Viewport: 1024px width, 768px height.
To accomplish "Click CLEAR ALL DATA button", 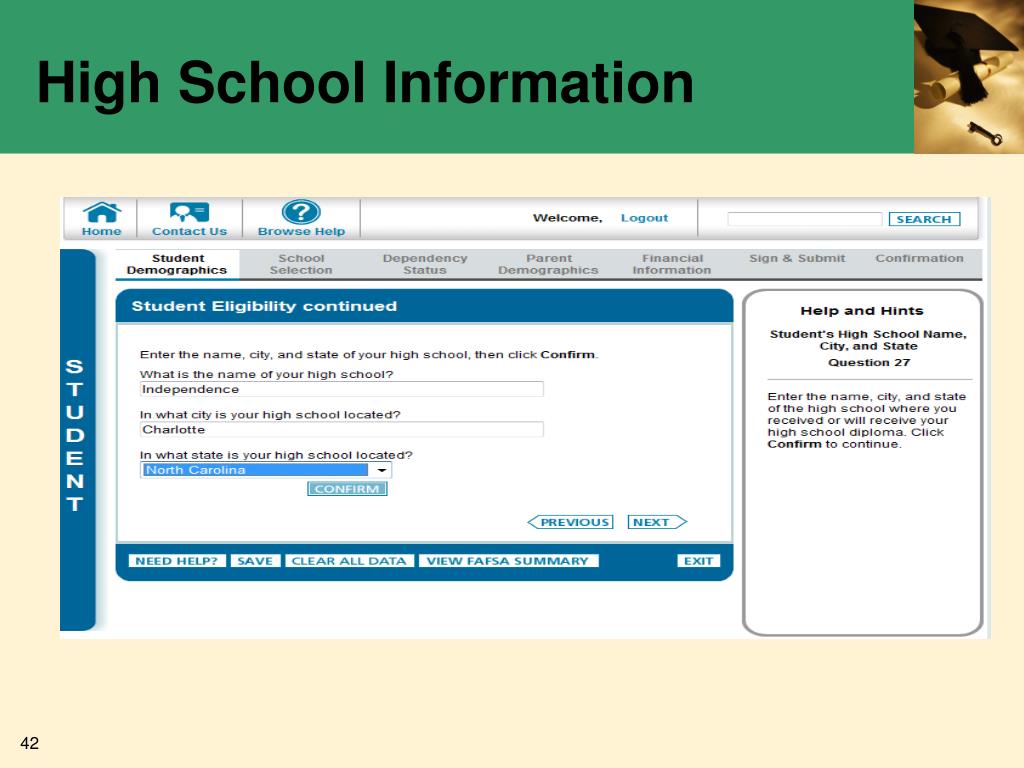I will (349, 561).
